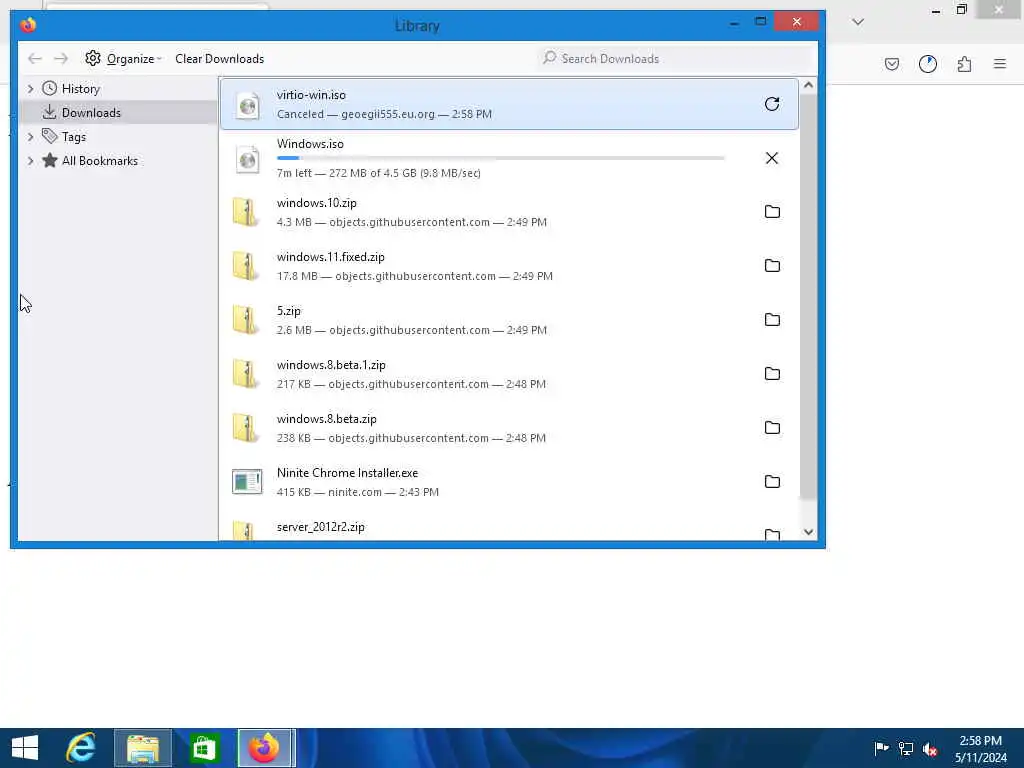Cancel the Windows.iso download
Screen dimensions: 1024x768
[x=771, y=158]
